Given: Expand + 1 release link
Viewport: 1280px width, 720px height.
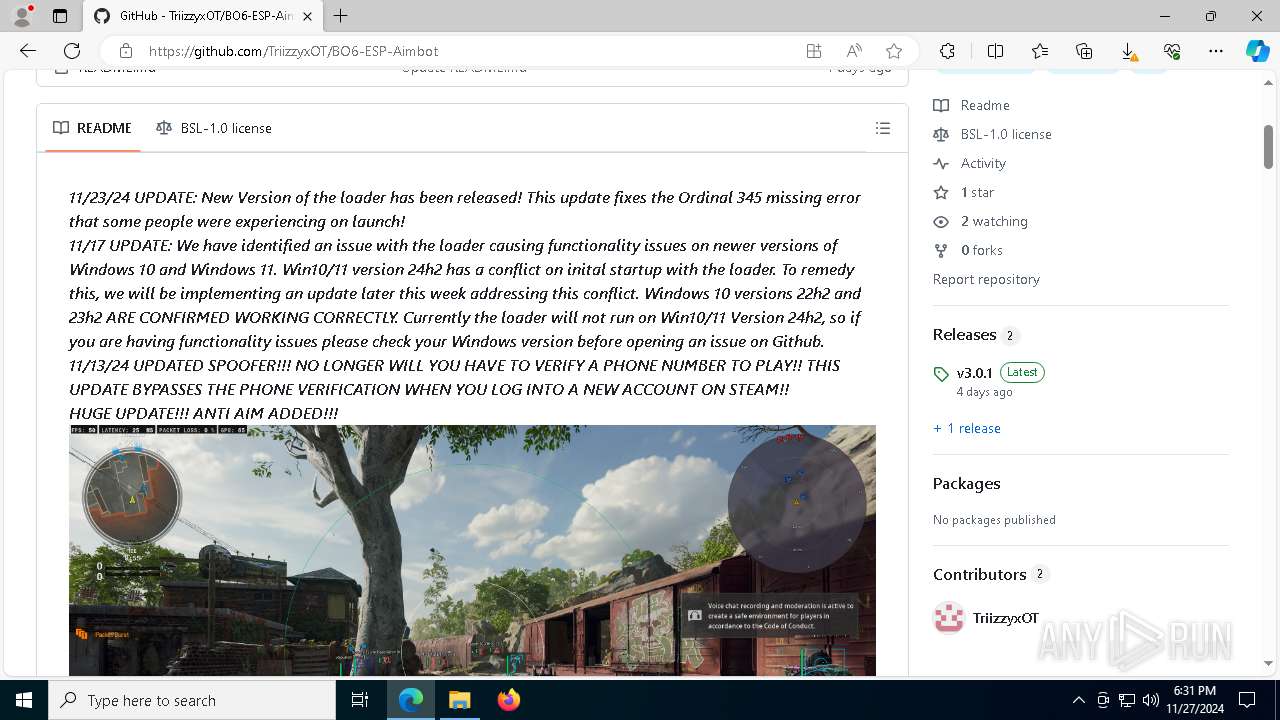Looking at the screenshot, I should (967, 428).
